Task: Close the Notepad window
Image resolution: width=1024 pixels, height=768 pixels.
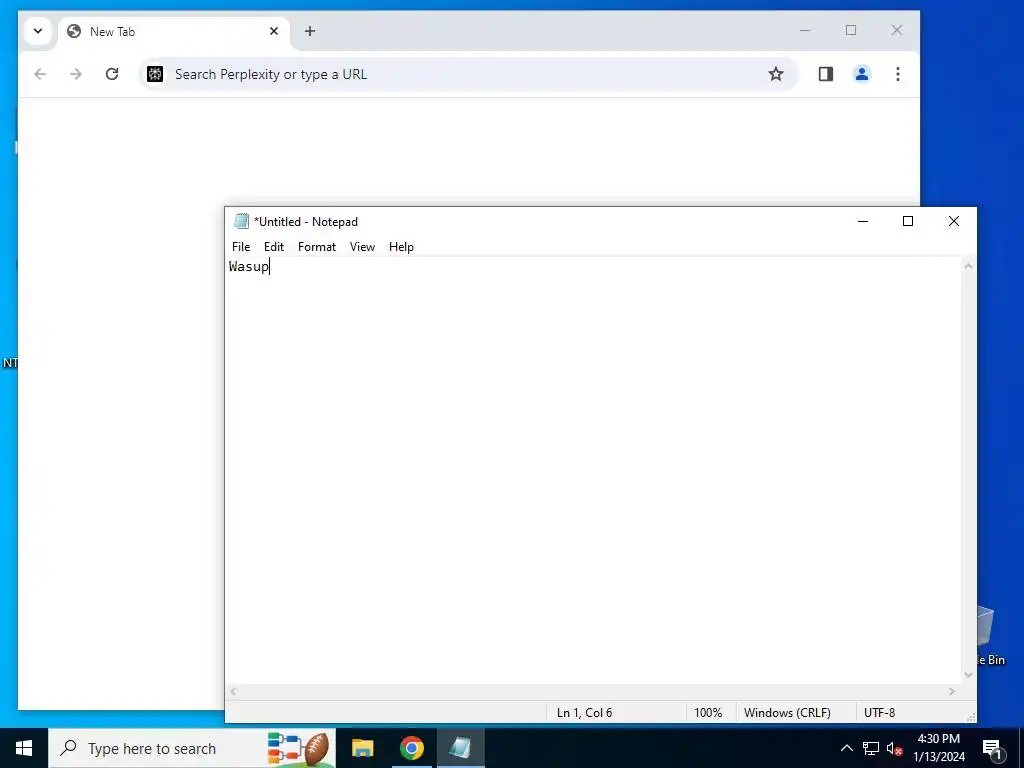Action: (x=953, y=221)
